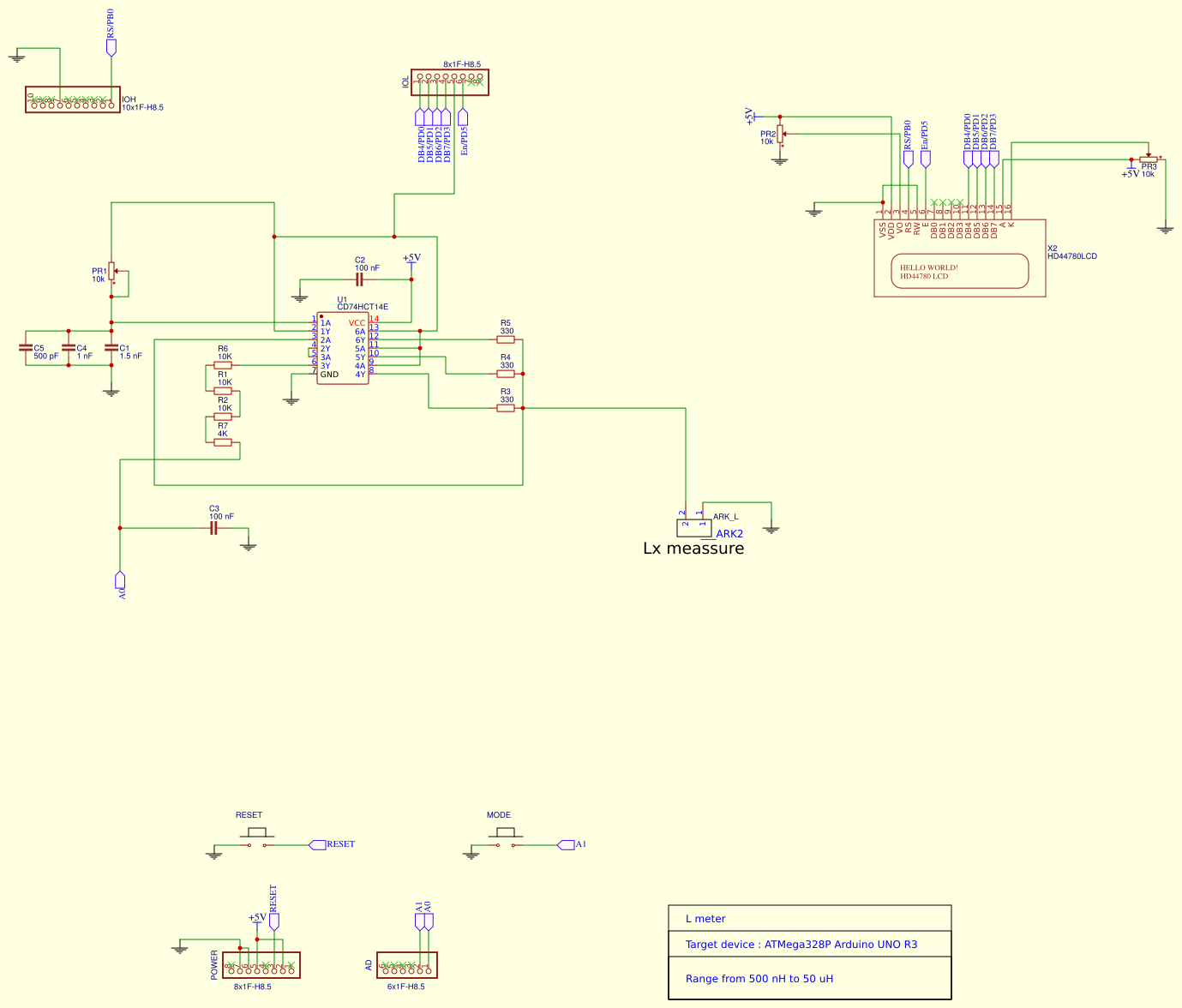1182x1008 pixels.
Task: Select the A0 net label under C3
Action: (120, 581)
